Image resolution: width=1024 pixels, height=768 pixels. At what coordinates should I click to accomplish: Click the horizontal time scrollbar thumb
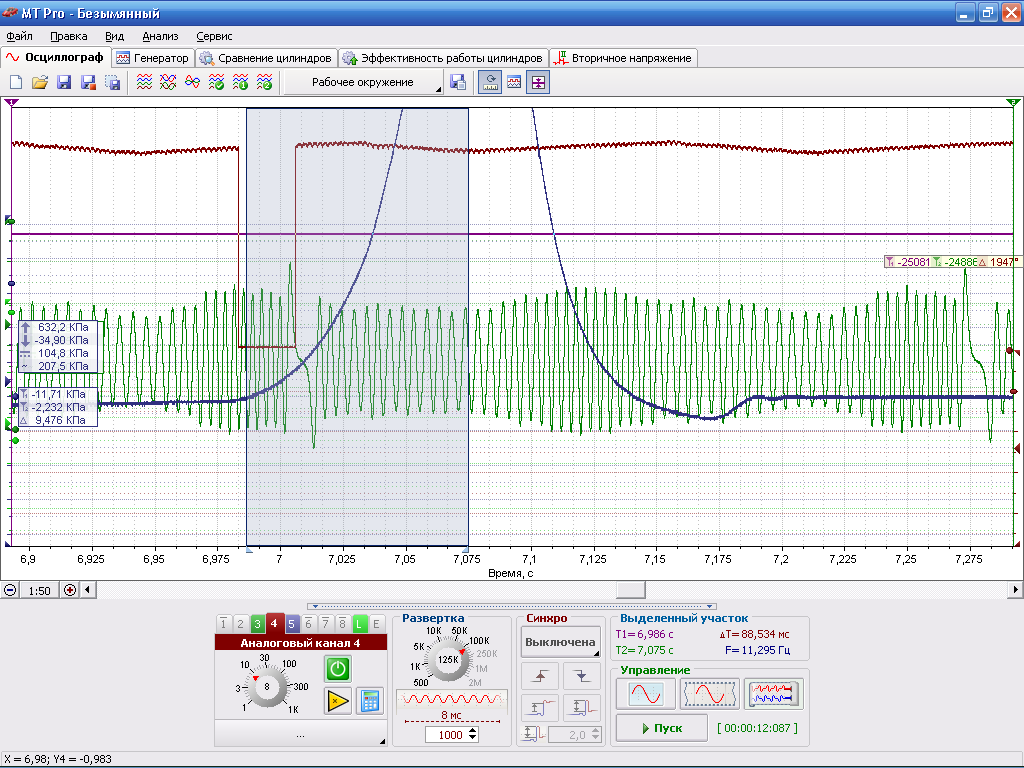click(631, 590)
